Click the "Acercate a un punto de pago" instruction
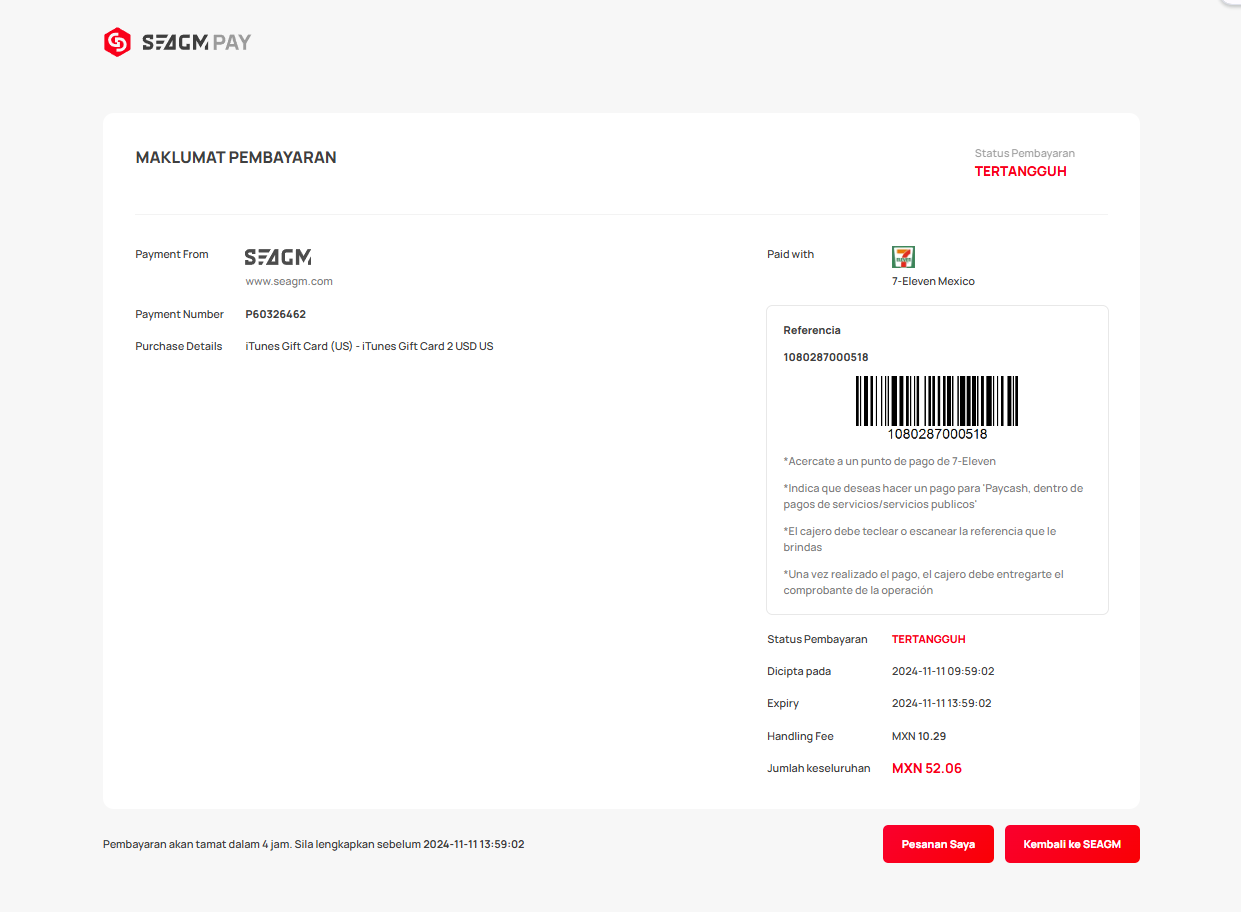Viewport: 1241px width, 912px height. (x=890, y=462)
